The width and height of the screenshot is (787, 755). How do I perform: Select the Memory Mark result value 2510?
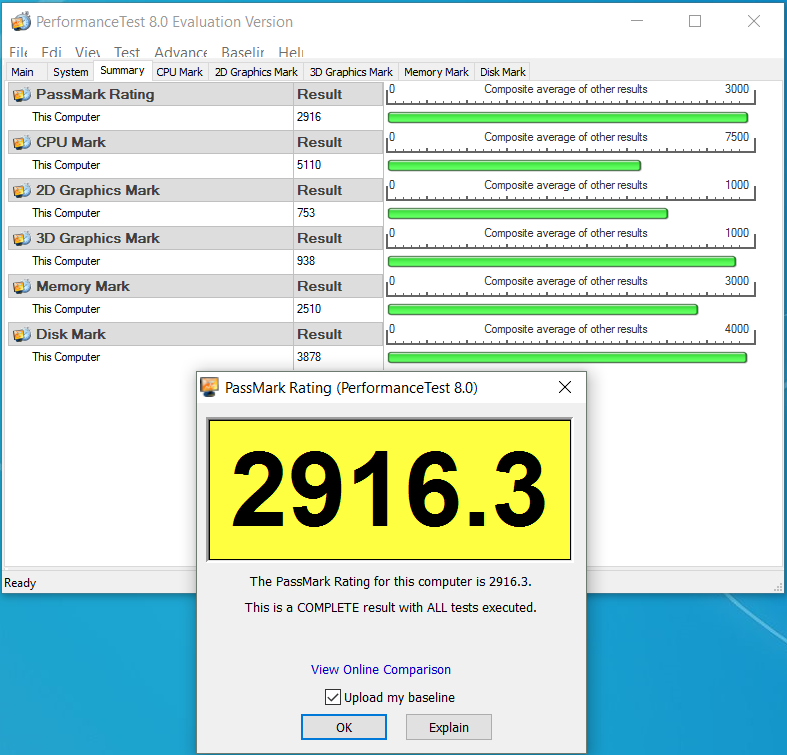pyautogui.click(x=309, y=309)
